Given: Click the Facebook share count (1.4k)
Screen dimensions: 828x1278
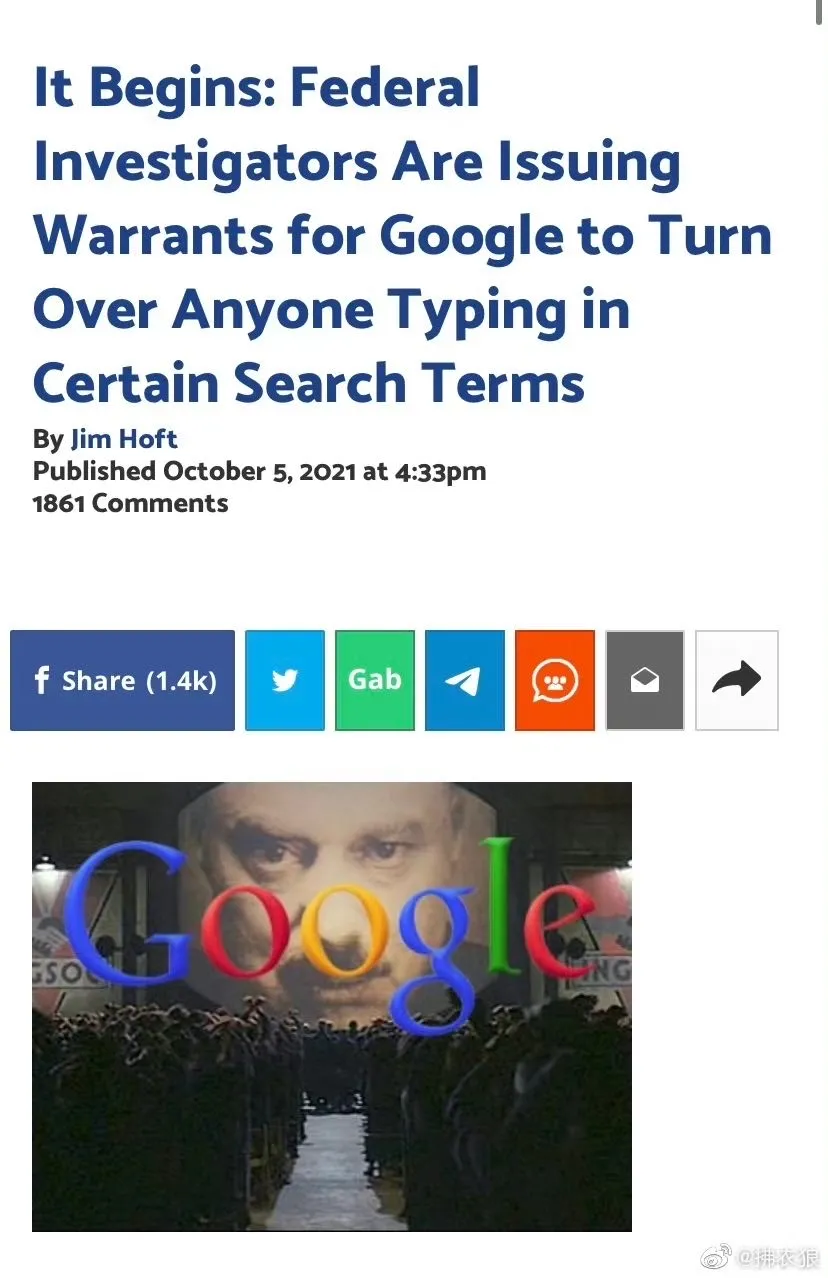Looking at the screenshot, I should (181, 680).
